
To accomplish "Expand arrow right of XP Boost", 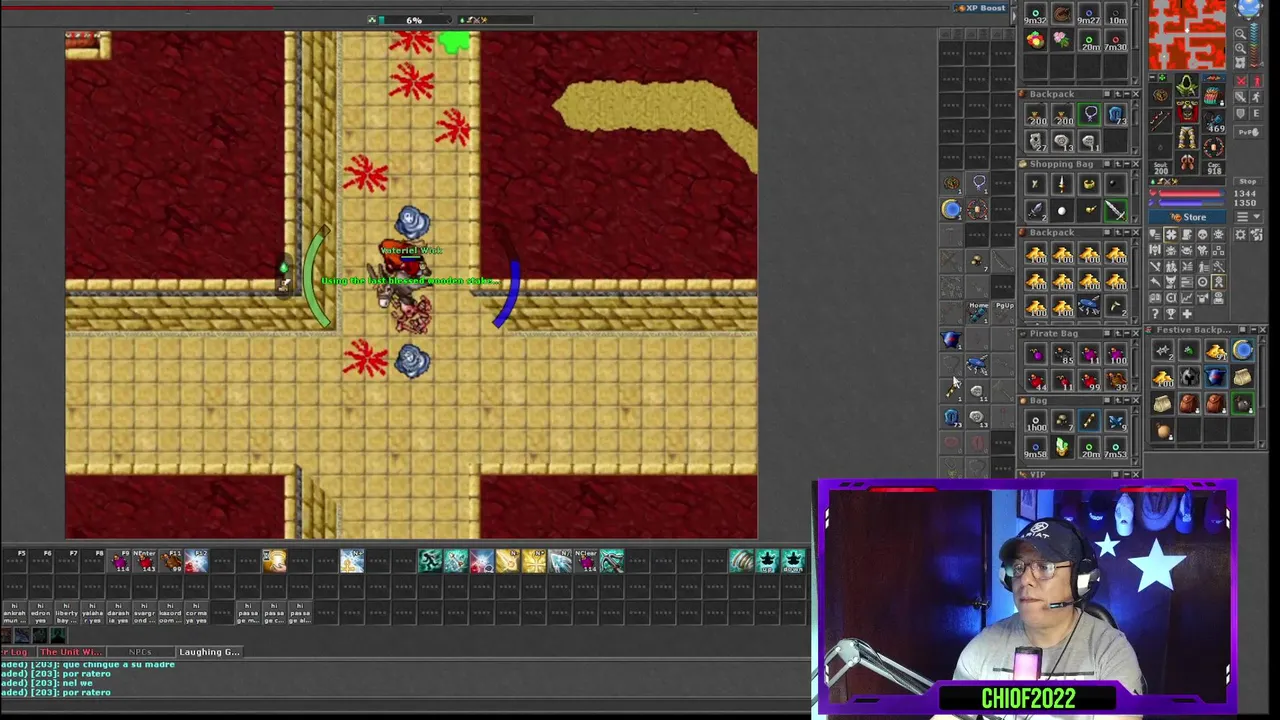I will 1014,16.
